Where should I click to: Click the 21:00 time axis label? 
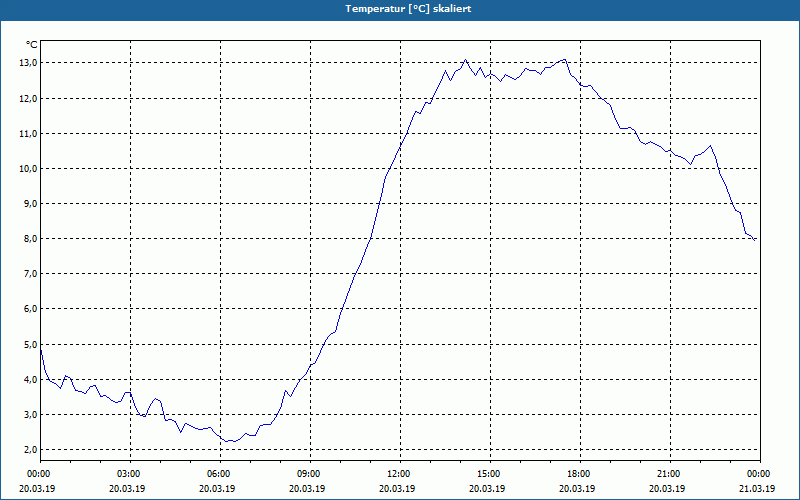click(670, 474)
